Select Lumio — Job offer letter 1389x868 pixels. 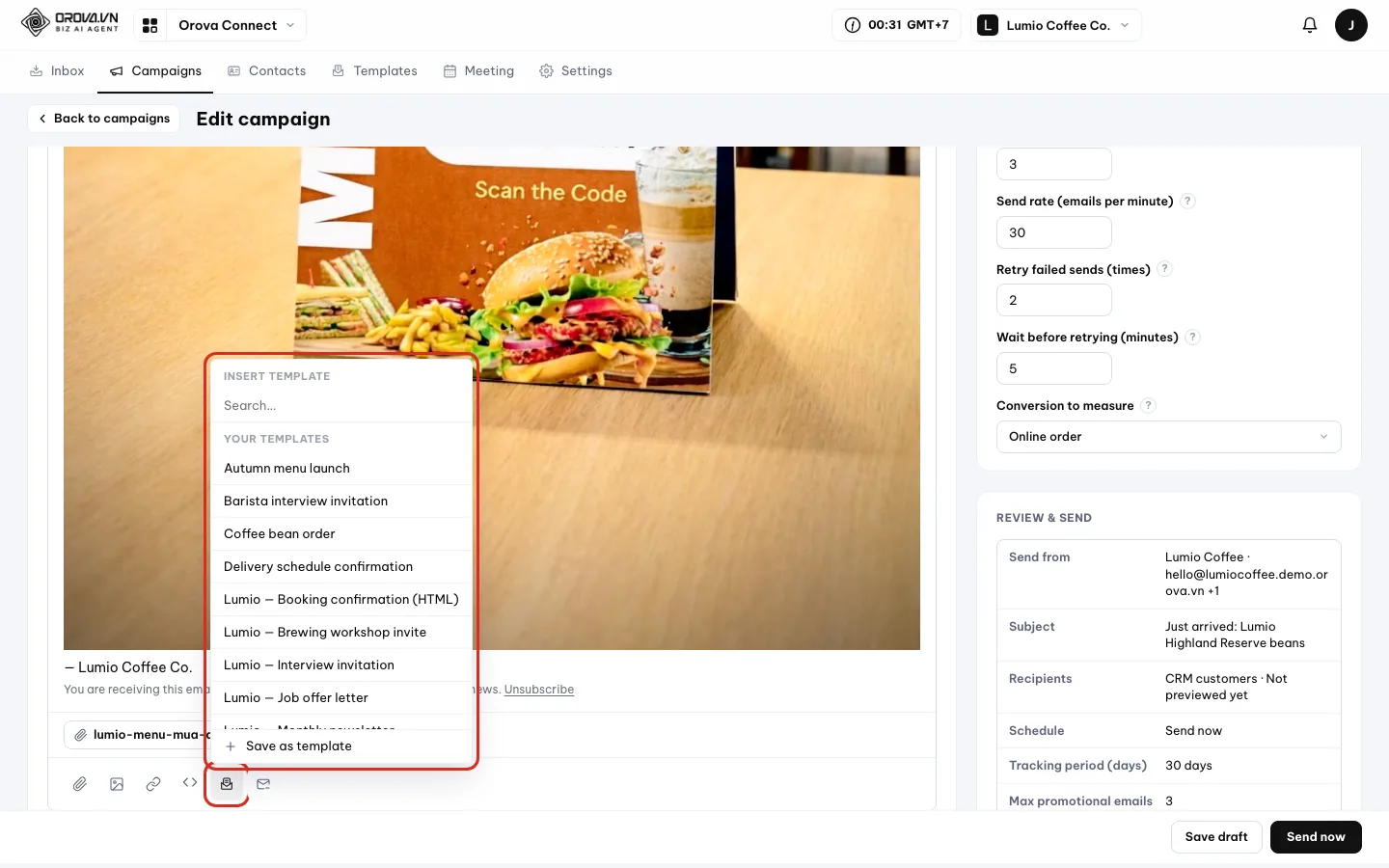[x=341, y=698]
